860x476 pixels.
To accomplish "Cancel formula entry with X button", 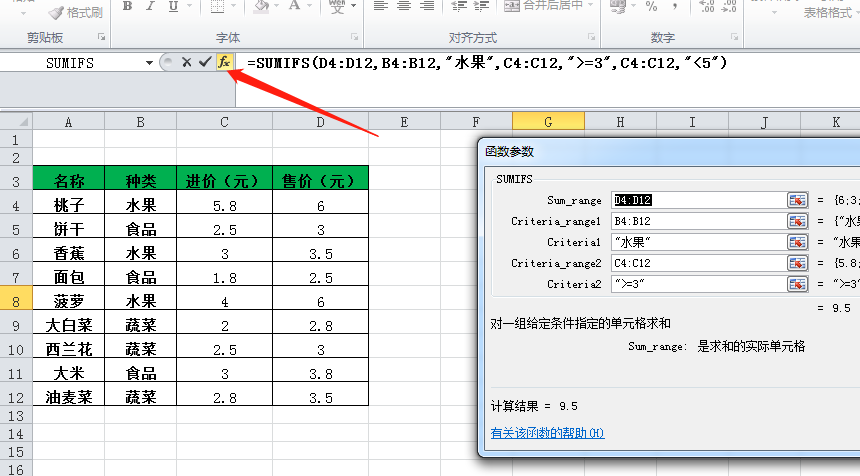I will tap(186, 63).
